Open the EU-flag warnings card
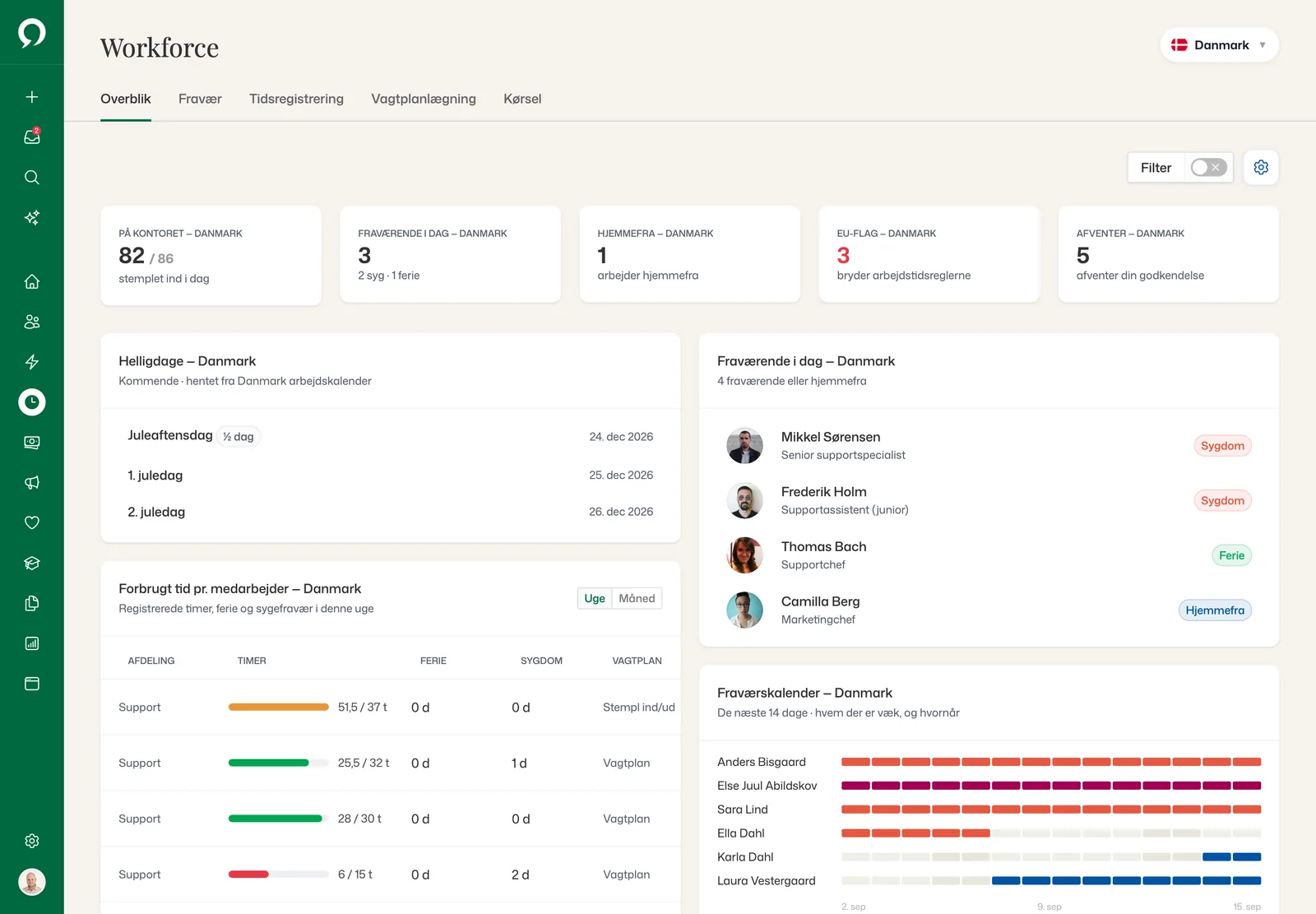 pos(929,254)
